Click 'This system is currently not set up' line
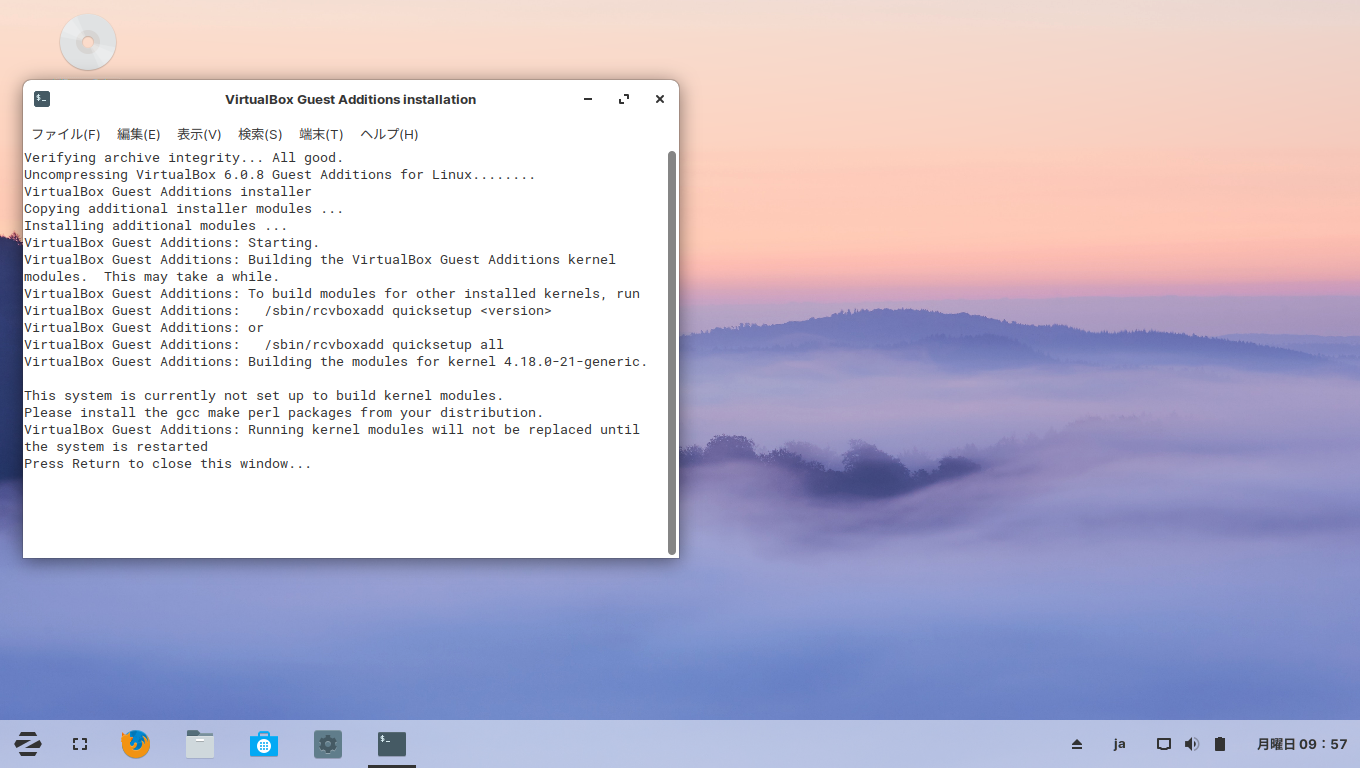The image size is (1360, 768). pyautogui.click(x=264, y=396)
